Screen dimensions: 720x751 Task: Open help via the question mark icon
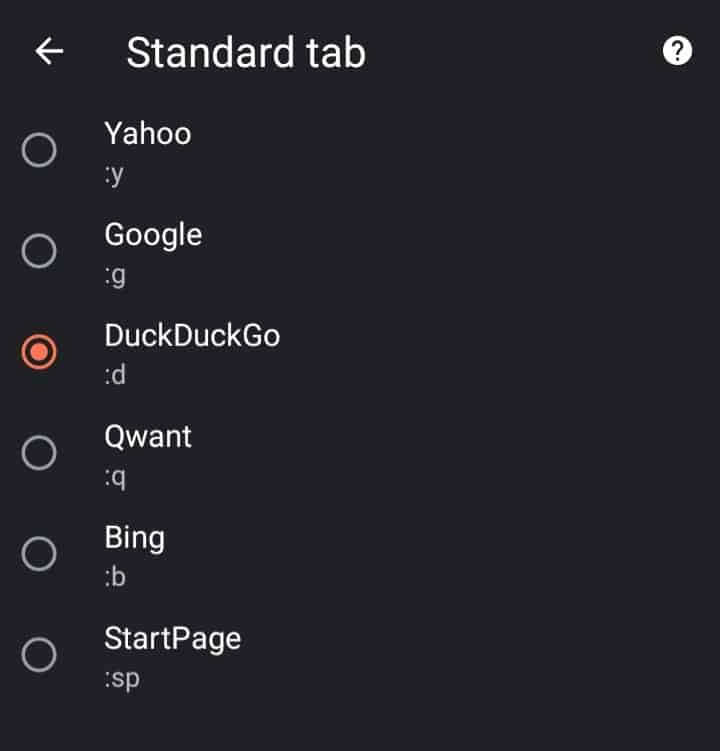click(677, 52)
